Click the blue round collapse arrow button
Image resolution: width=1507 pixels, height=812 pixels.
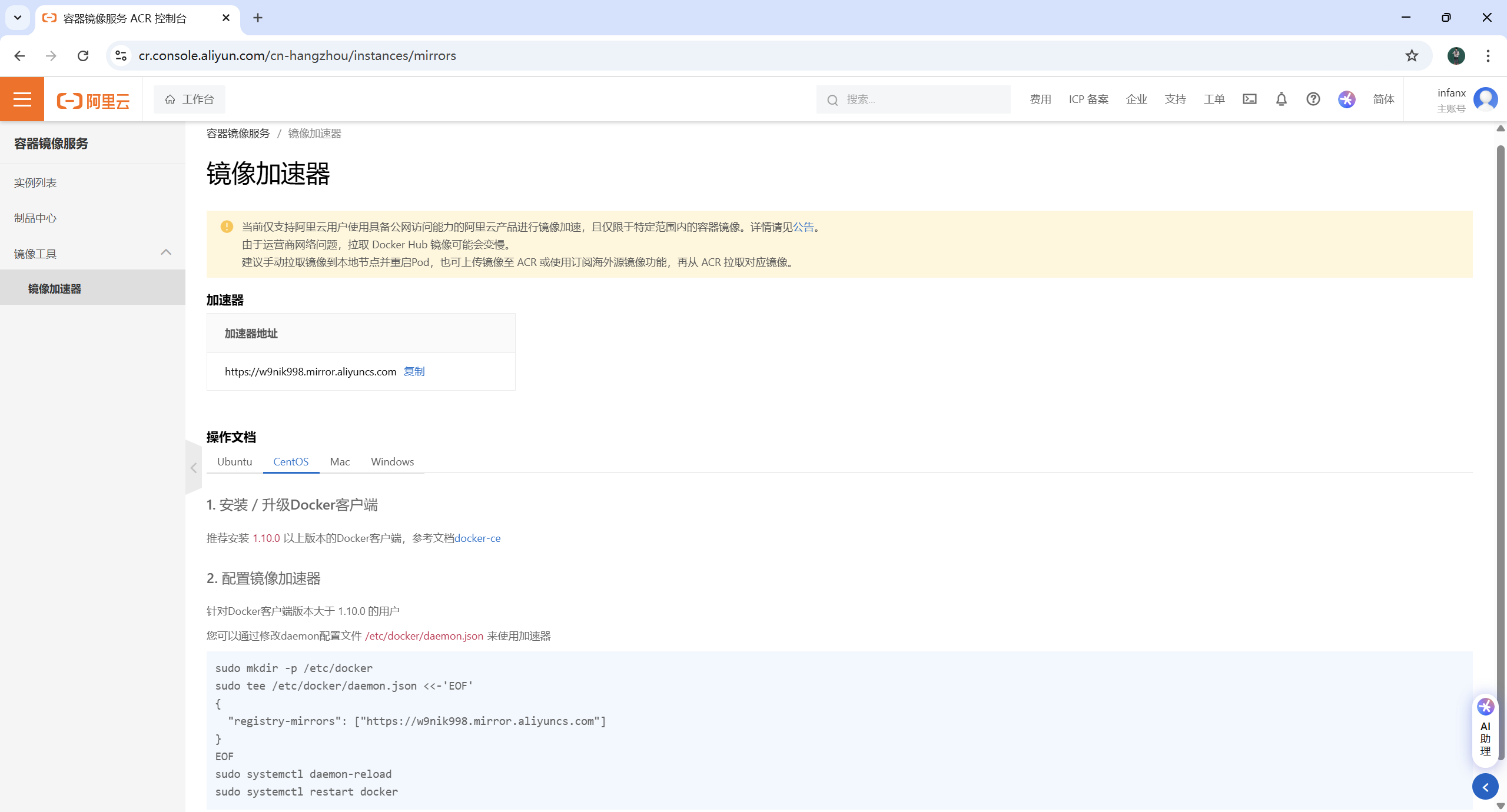pos(1485,787)
